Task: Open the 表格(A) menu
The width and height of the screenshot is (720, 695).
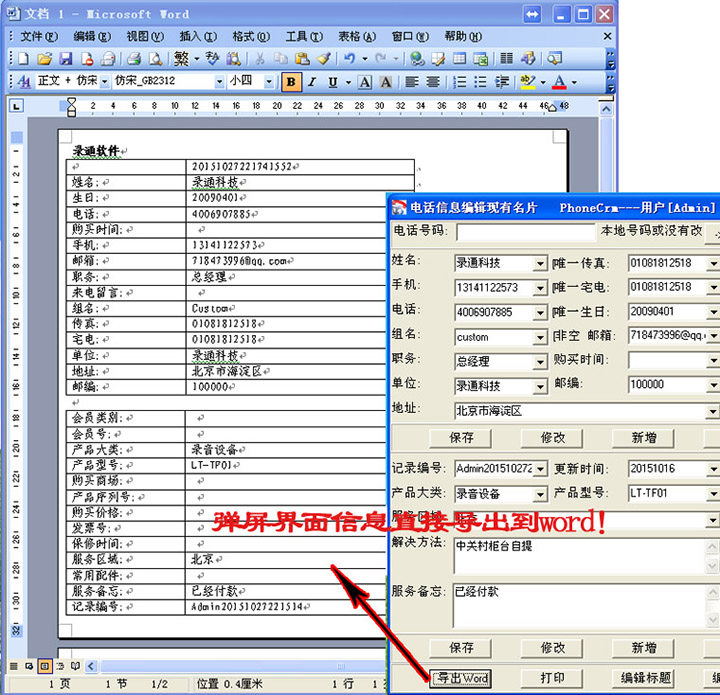Action: (x=357, y=36)
